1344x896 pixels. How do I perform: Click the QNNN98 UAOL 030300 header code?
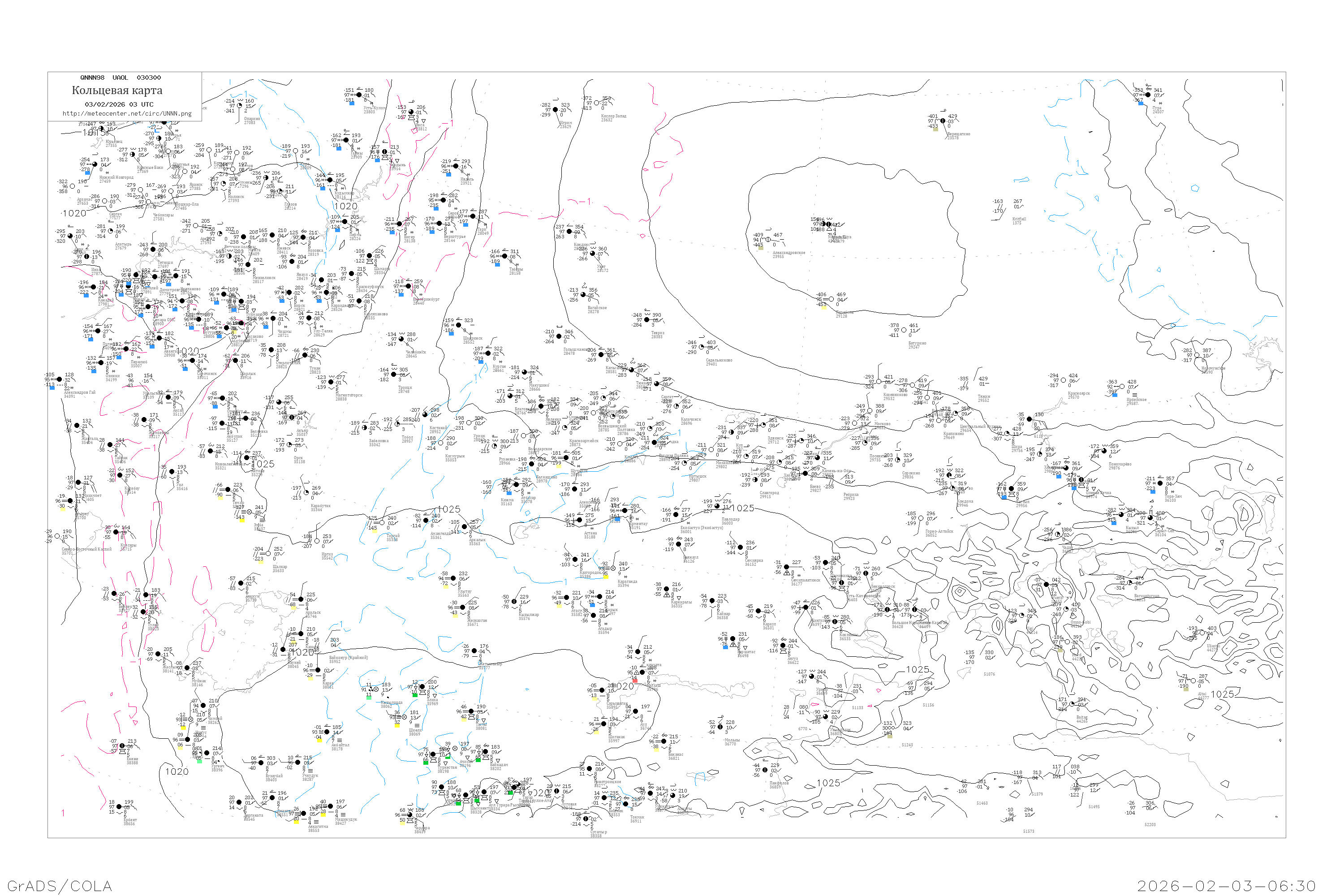[x=121, y=78]
